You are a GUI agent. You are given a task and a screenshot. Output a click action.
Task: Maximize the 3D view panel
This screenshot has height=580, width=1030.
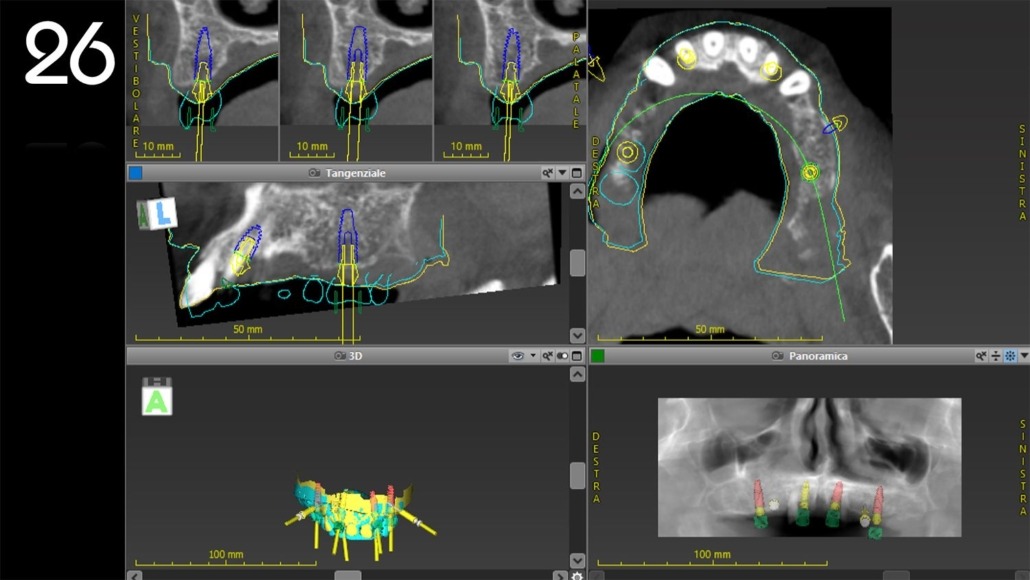click(577, 356)
